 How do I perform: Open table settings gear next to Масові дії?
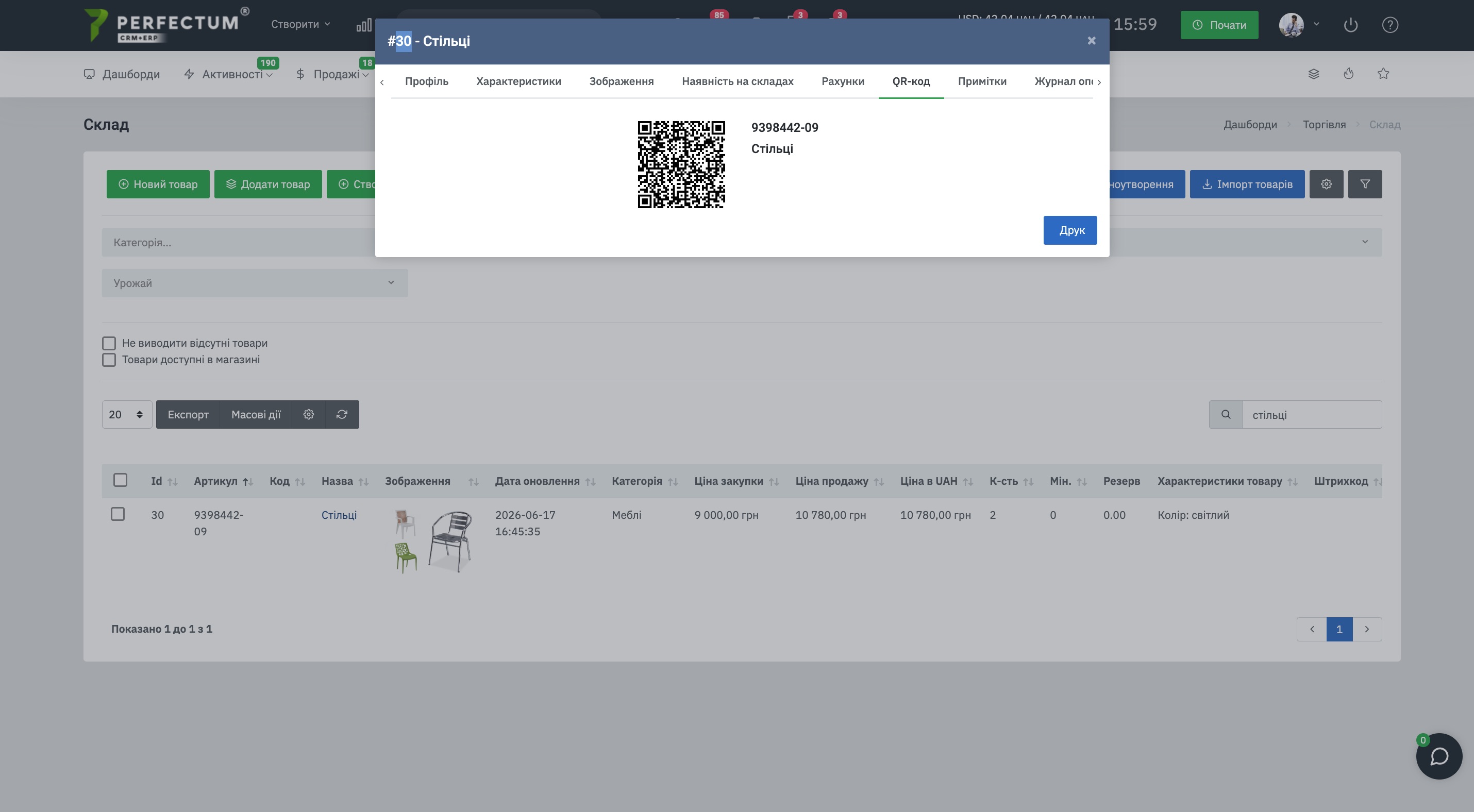[x=308, y=415]
